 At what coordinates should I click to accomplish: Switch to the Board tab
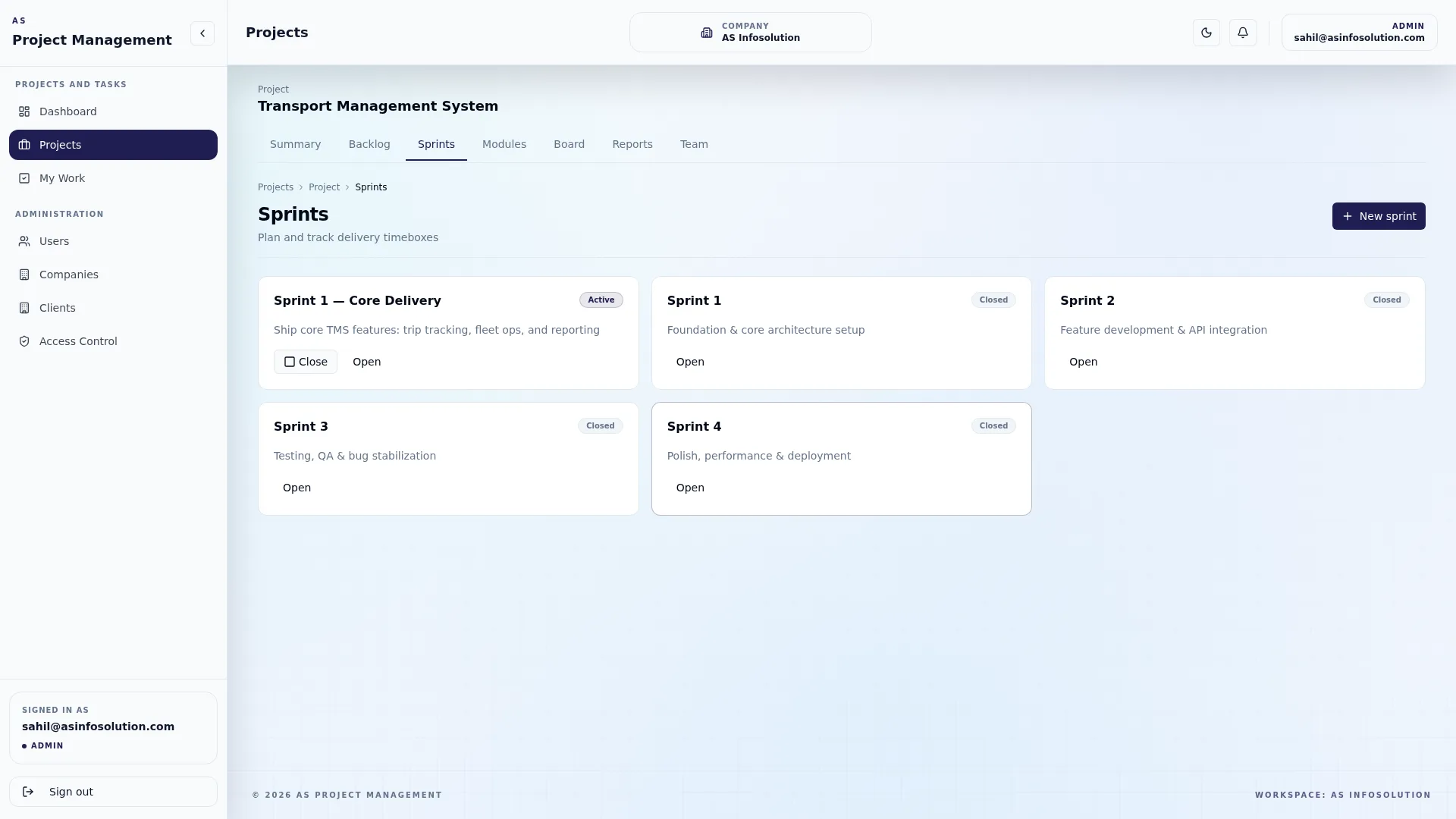(x=569, y=144)
